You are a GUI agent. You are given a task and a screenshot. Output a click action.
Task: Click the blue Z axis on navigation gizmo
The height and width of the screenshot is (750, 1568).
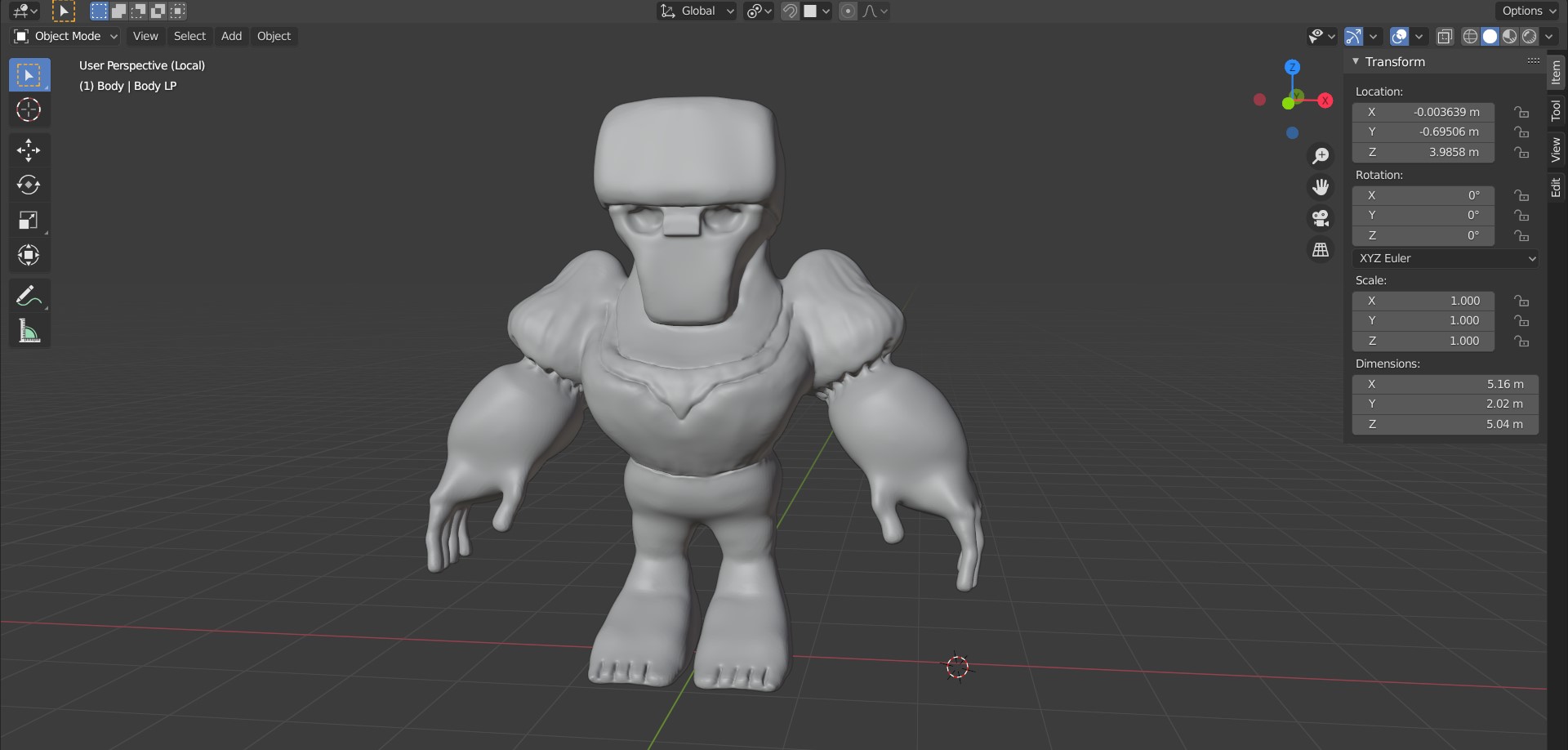[1292, 67]
